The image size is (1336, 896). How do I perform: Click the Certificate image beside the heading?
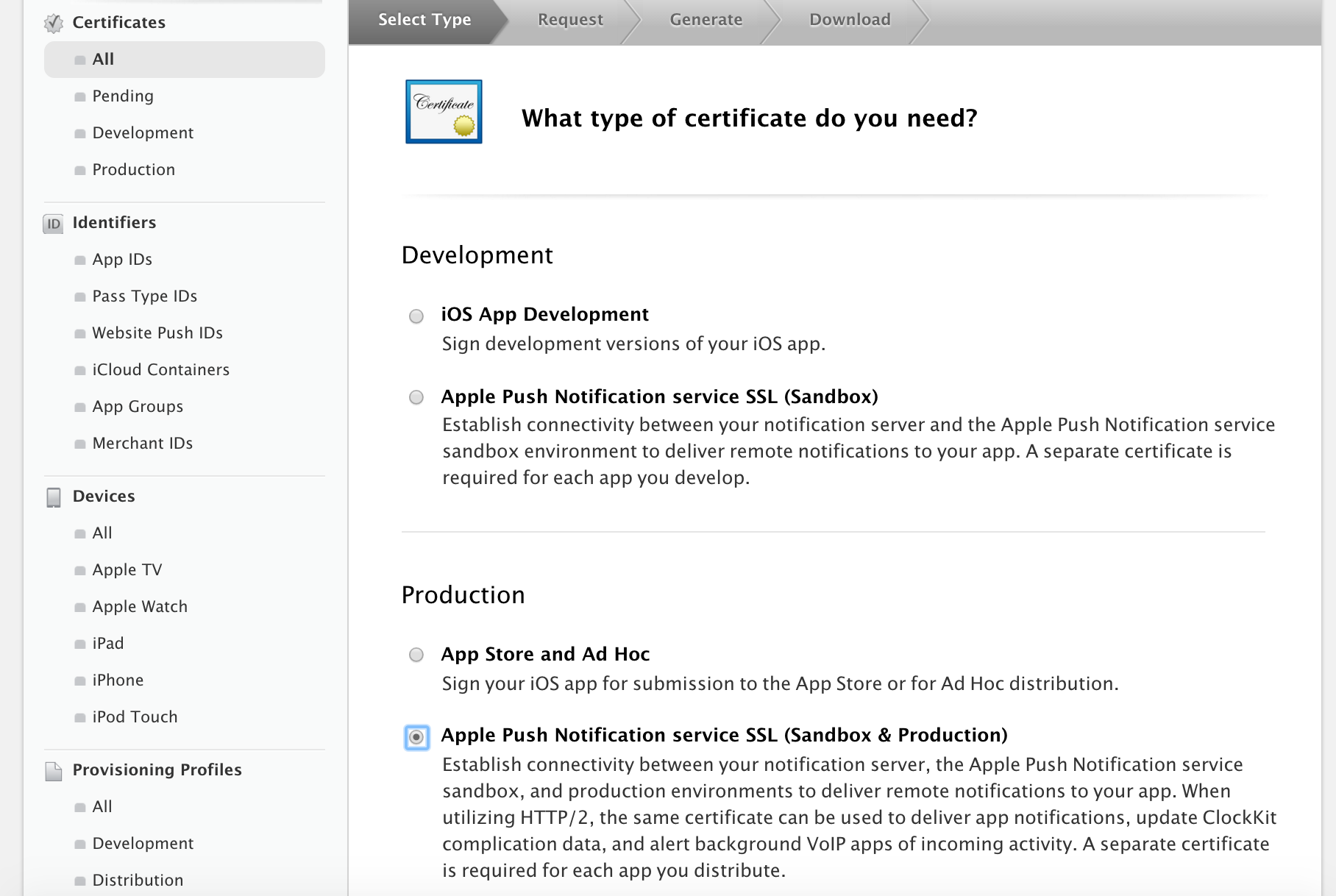(444, 112)
